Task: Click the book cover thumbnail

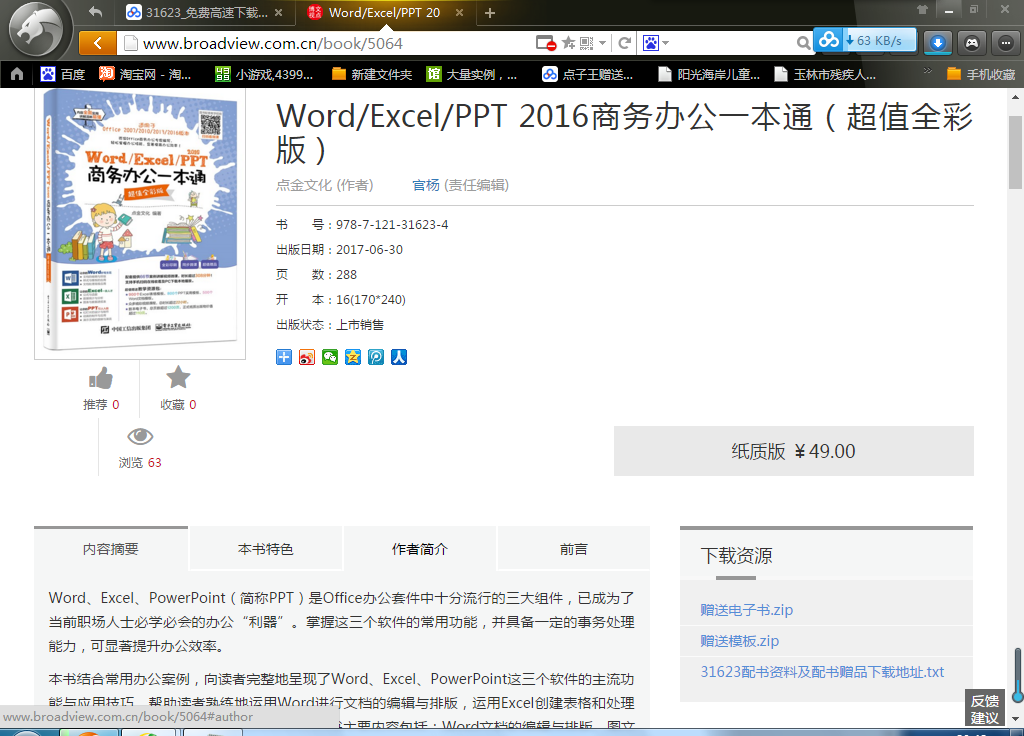Action: coord(140,222)
